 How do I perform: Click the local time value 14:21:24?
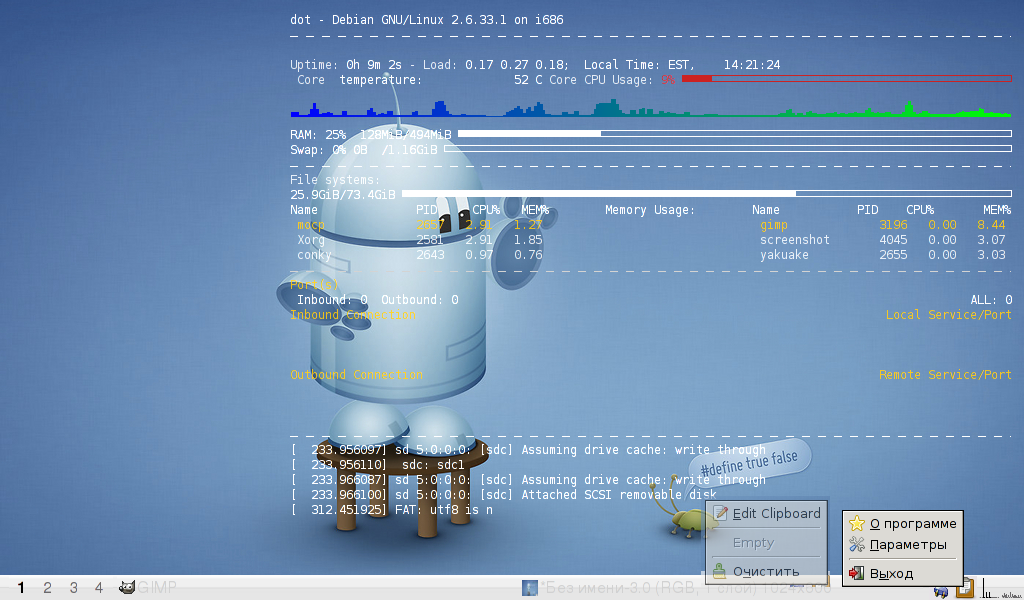tap(752, 65)
